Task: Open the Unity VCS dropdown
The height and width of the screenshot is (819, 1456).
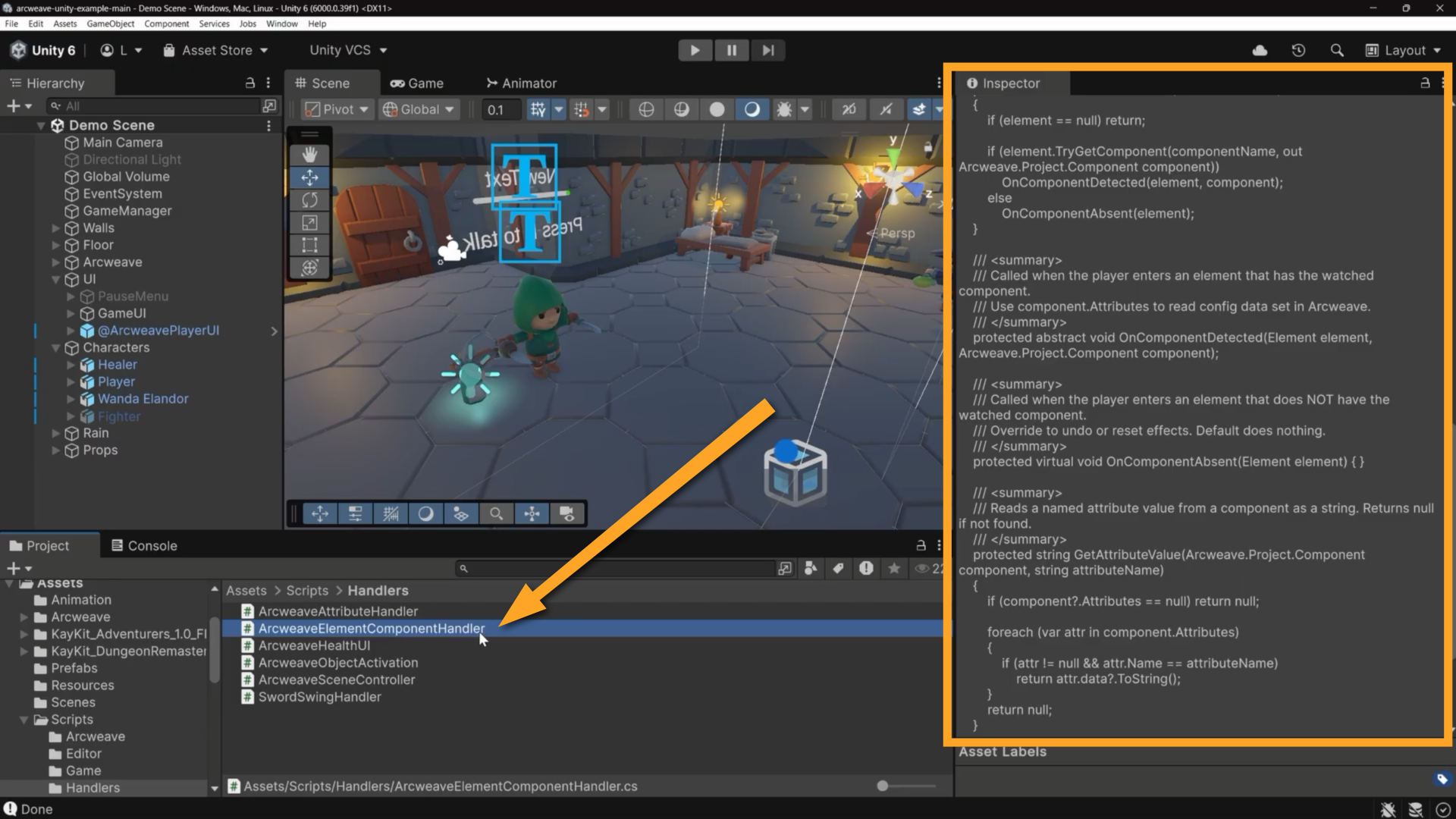Action: click(348, 50)
